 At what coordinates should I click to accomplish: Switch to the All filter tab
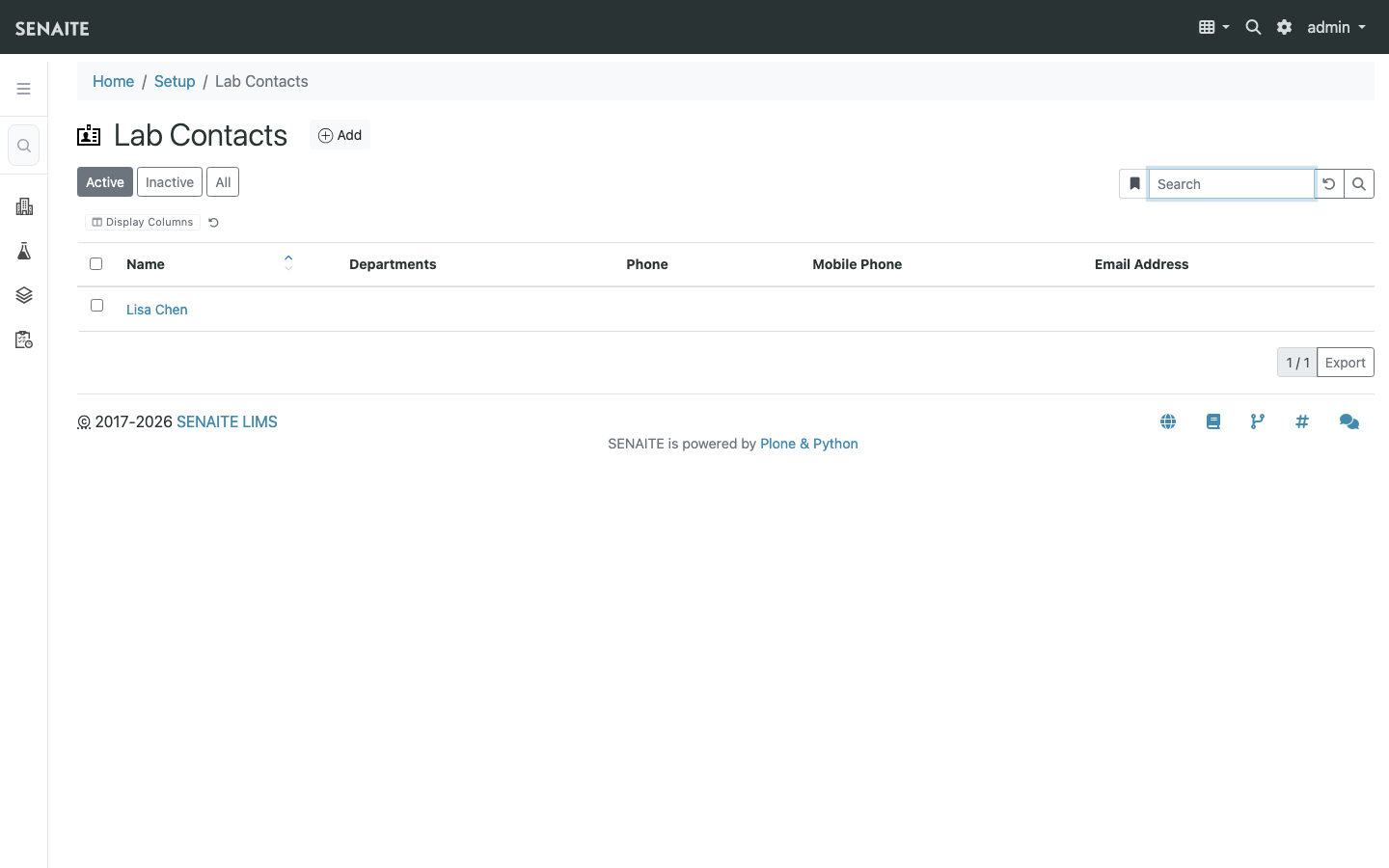(223, 182)
